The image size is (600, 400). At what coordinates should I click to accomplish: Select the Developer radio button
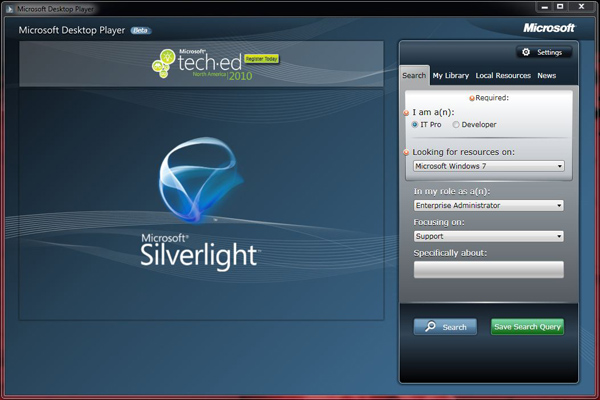pos(456,124)
